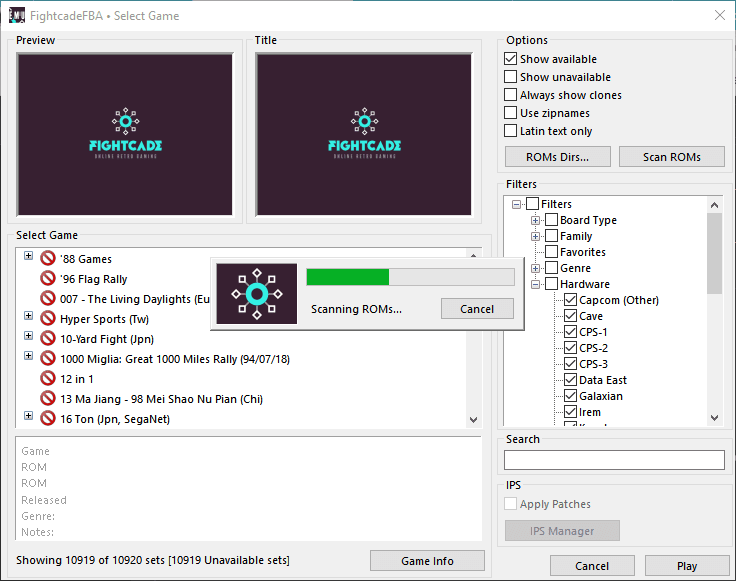Check the Board Type filter checkbox
Image resolution: width=736 pixels, height=581 pixels.
pos(552,220)
